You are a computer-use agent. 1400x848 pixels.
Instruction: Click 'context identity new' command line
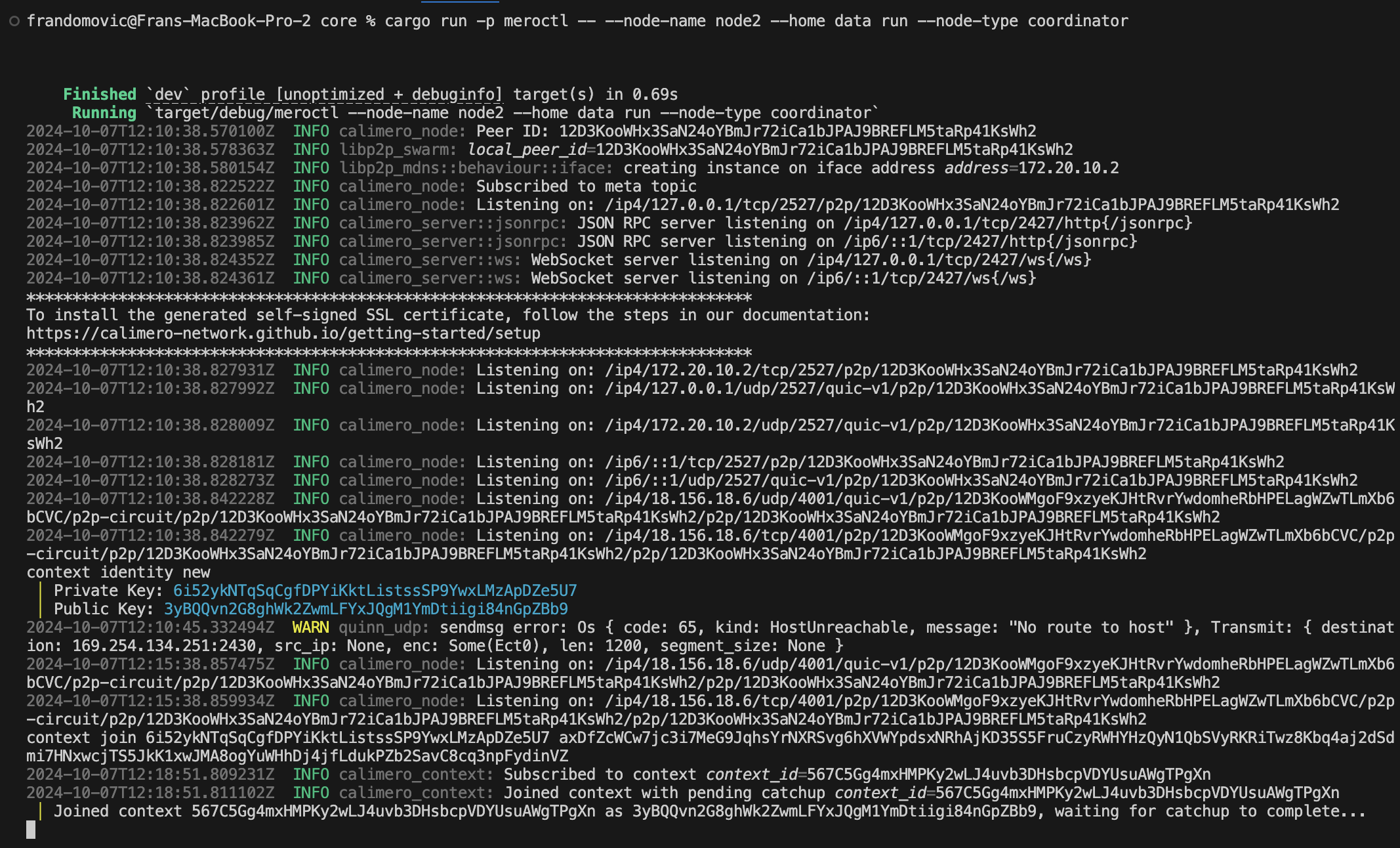tap(118, 572)
